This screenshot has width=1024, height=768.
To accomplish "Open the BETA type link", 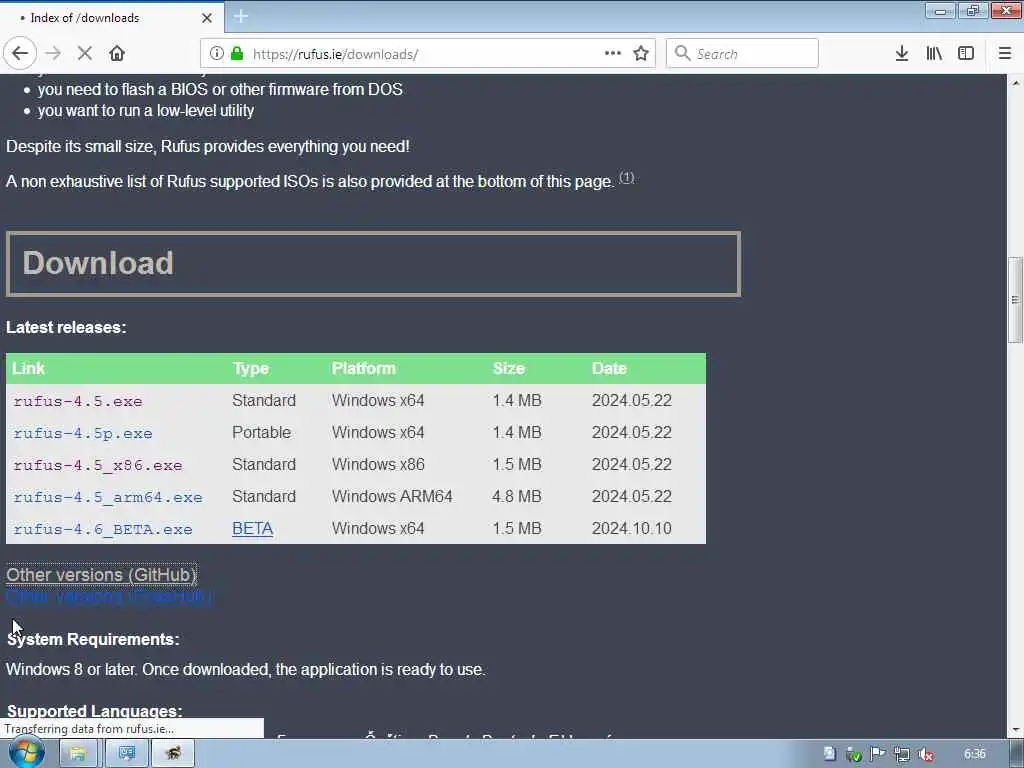I will [253, 528].
